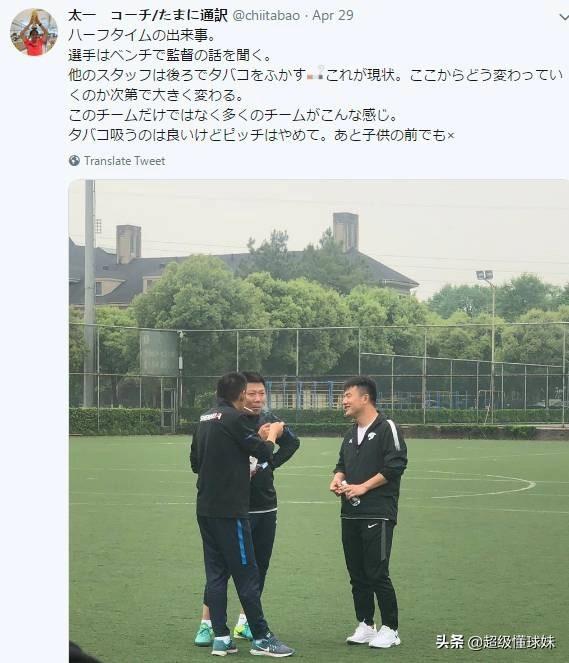Screen dimensions: 569x663
Task: Click the globe icon beside Translate Tweet
Action: coord(74,161)
